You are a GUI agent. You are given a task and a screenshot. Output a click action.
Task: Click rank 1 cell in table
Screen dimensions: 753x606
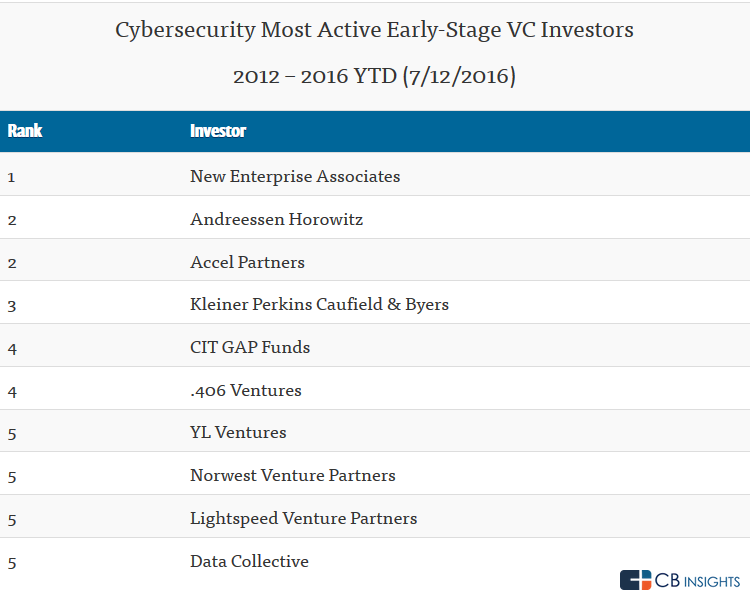point(12,177)
